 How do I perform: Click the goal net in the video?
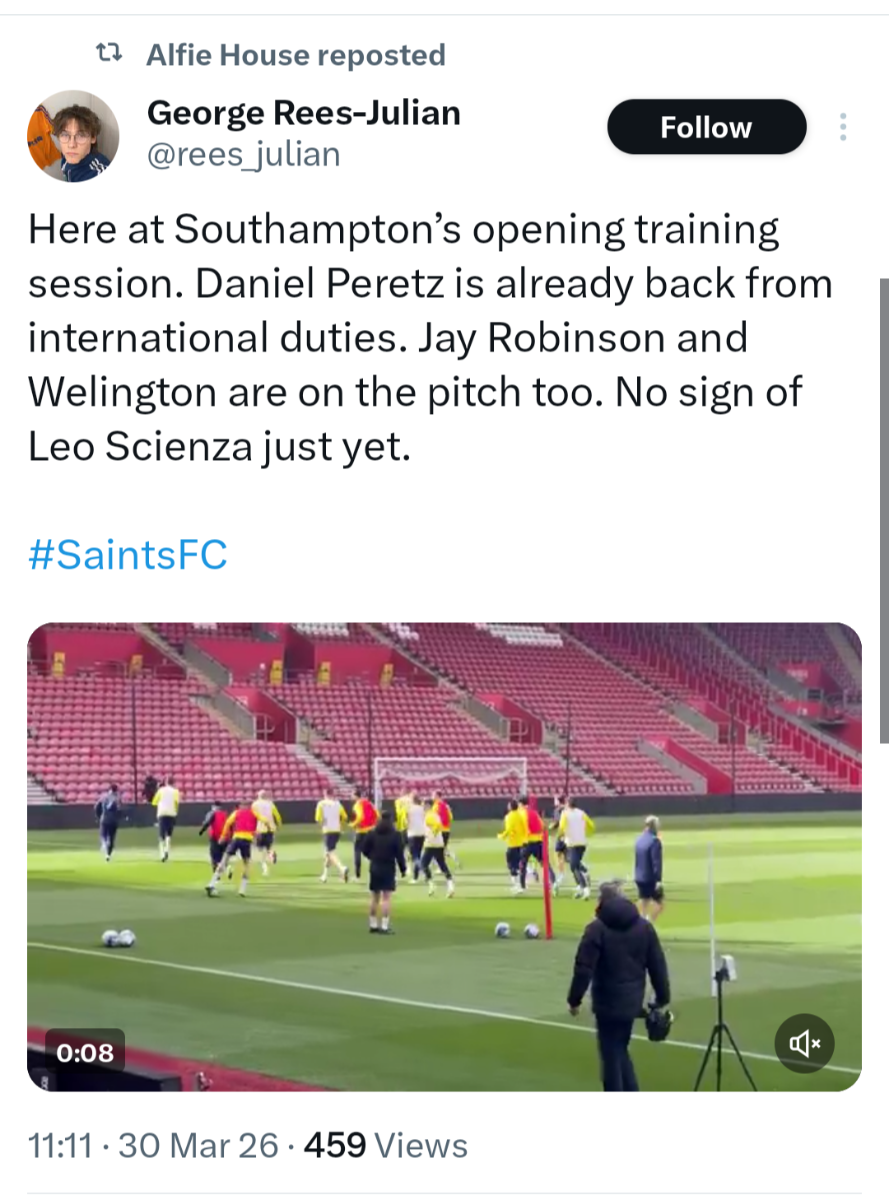point(450,777)
